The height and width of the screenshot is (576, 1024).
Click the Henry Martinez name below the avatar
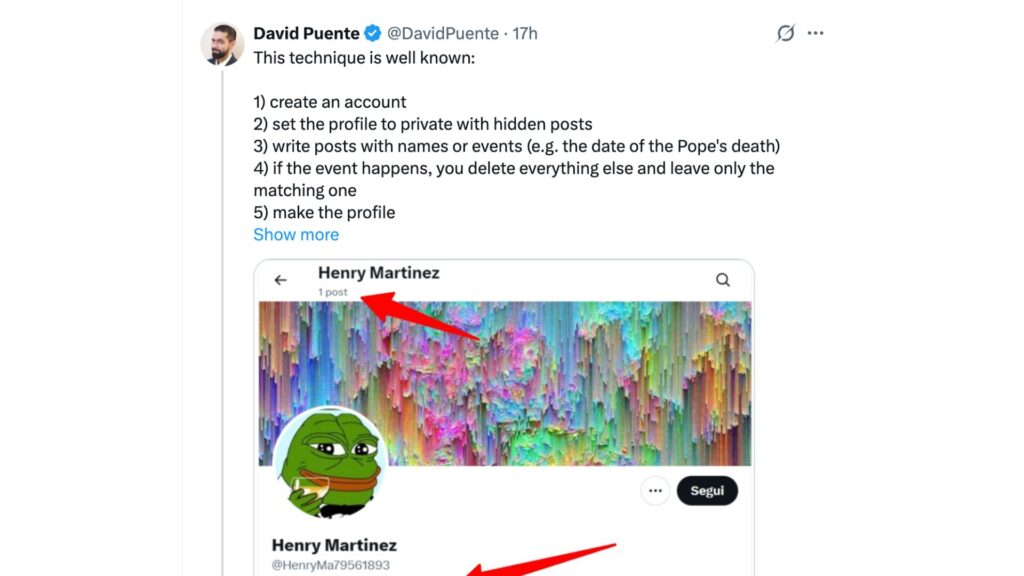[x=333, y=545]
